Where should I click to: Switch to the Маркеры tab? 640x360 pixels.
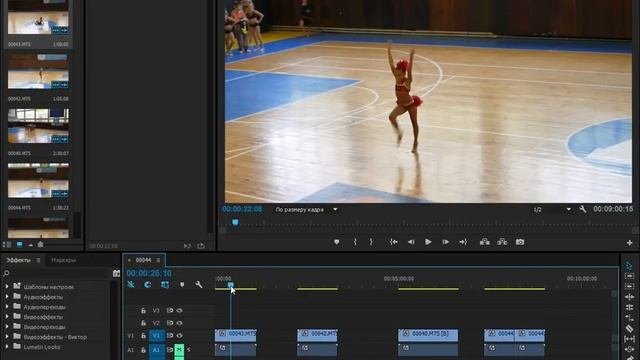64,260
